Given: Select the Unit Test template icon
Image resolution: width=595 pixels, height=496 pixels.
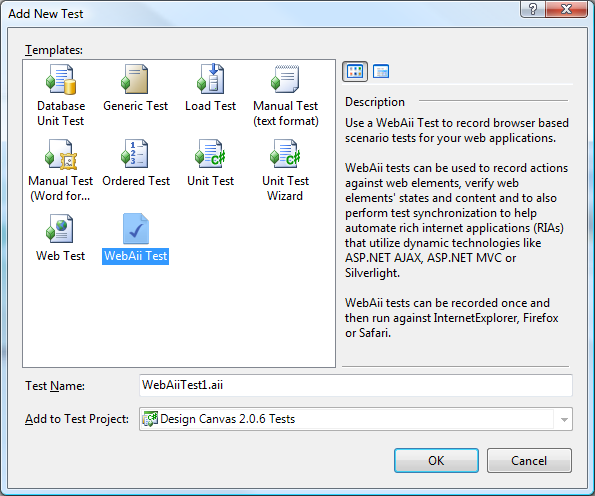Looking at the screenshot, I should pos(211,153).
